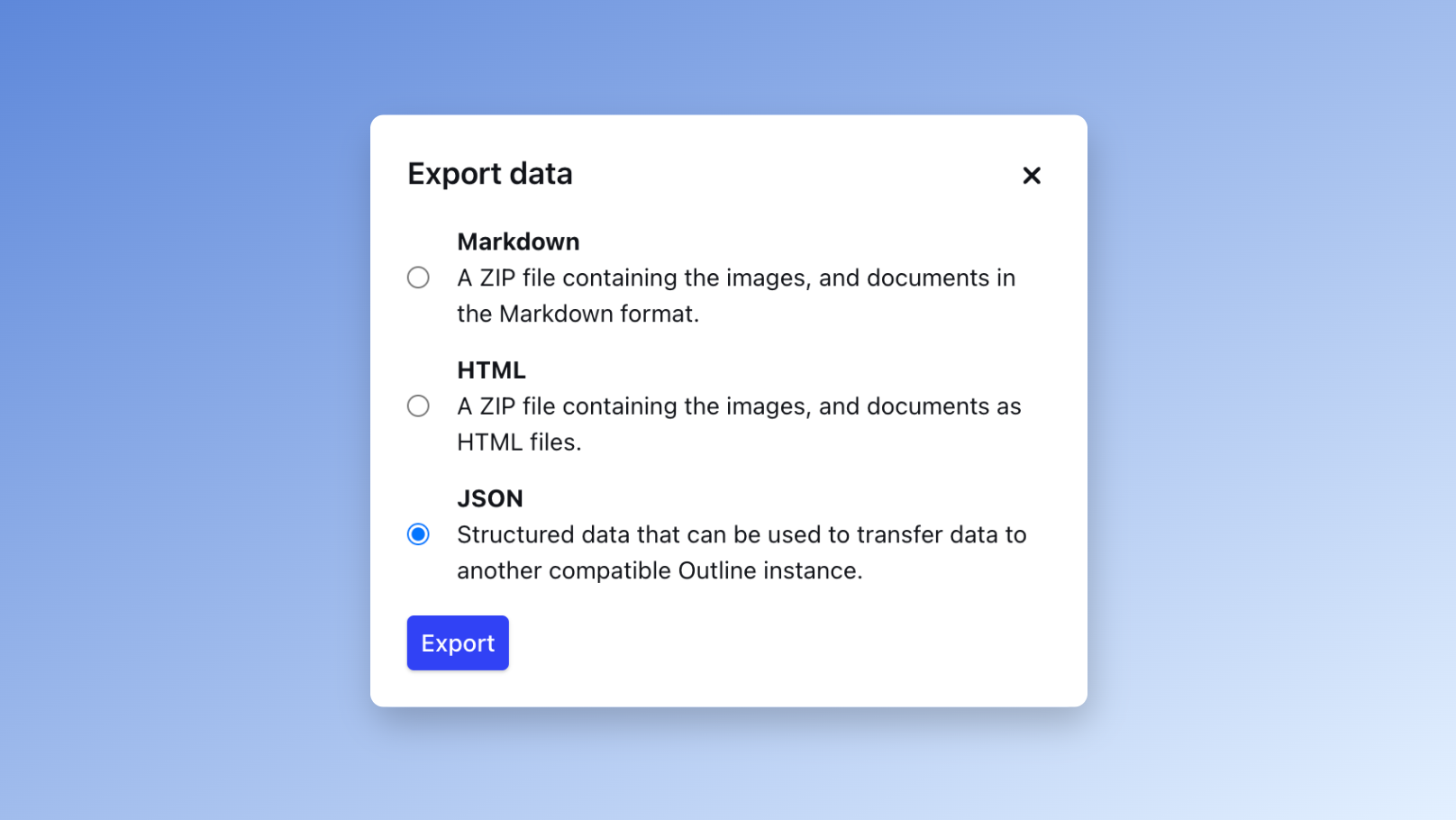Click the HTML option label
The width and height of the screenshot is (1456, 820).
(491, 369)
